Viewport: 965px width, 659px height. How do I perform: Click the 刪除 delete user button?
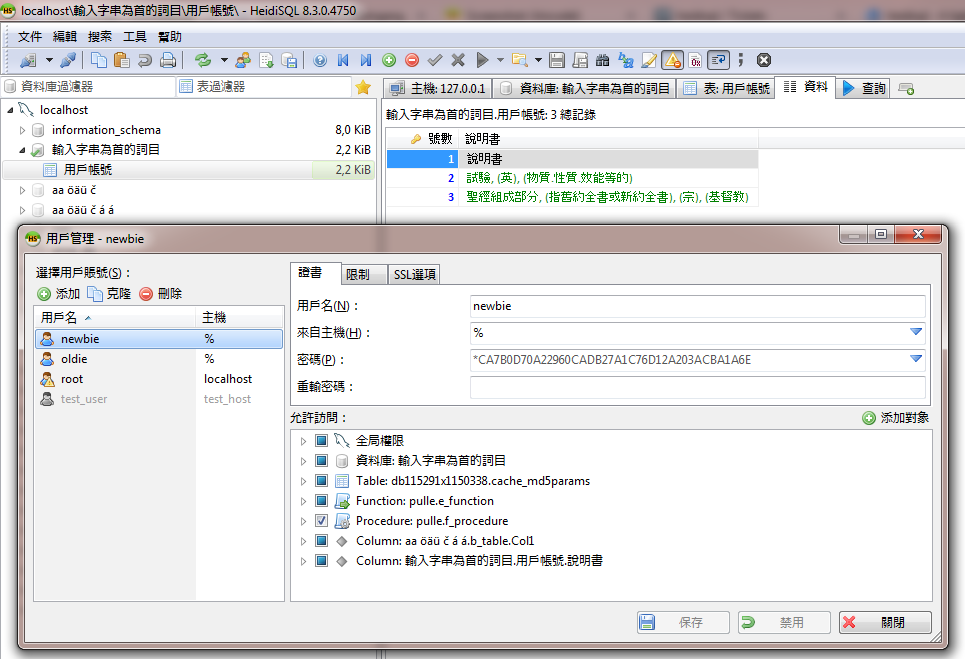161,294
